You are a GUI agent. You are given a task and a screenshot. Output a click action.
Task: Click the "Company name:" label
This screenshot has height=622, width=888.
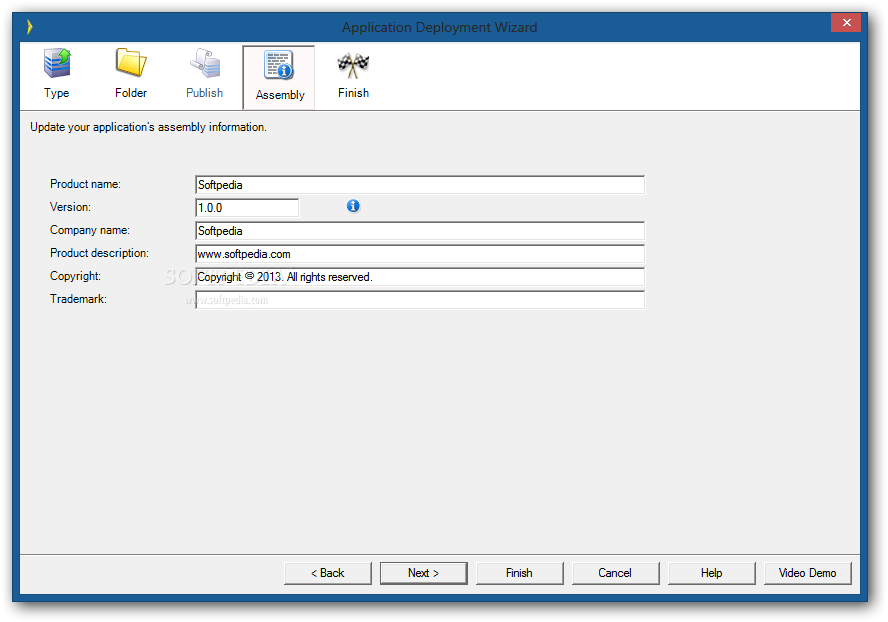[90, 230]
